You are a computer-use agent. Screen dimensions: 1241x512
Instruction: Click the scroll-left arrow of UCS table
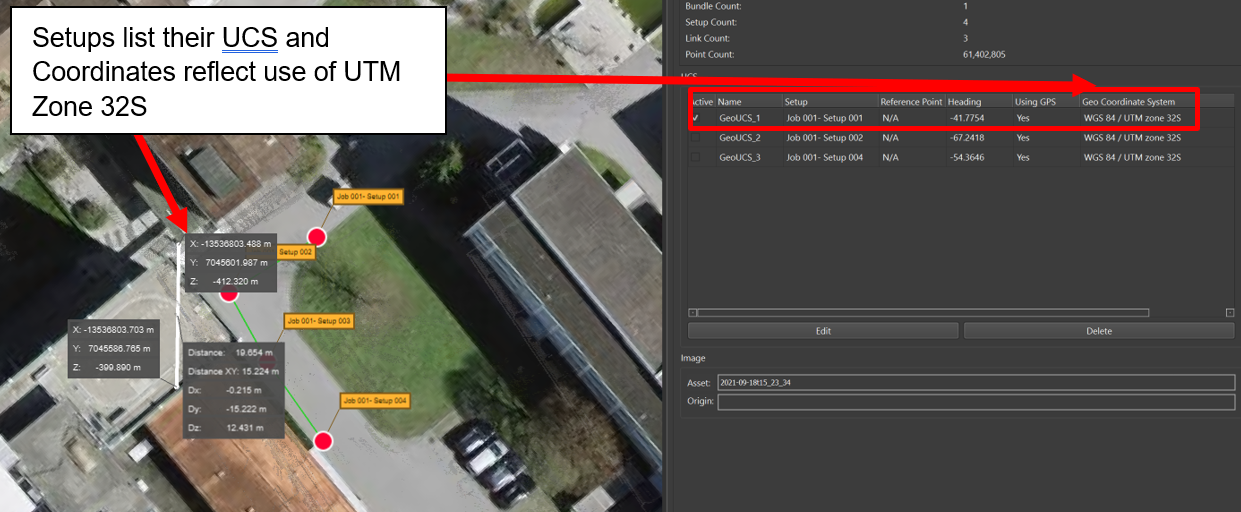pyautogui.click(x=694, y=313)
